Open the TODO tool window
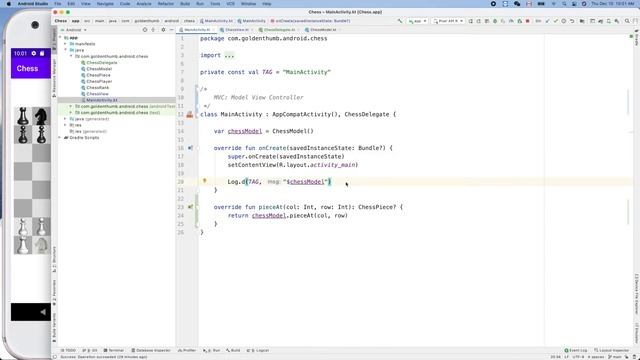The image size is (640, 360). 69,350
